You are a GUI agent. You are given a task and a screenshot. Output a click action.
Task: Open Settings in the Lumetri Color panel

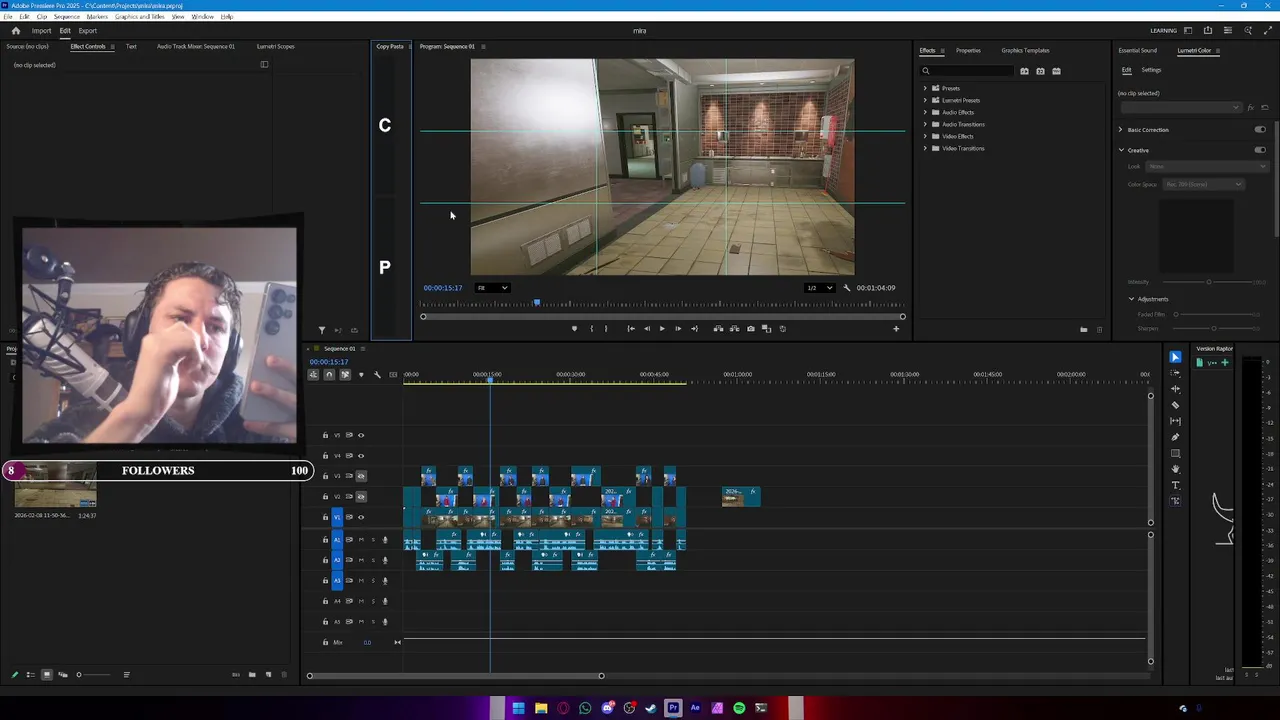(x=1151, y=70)
